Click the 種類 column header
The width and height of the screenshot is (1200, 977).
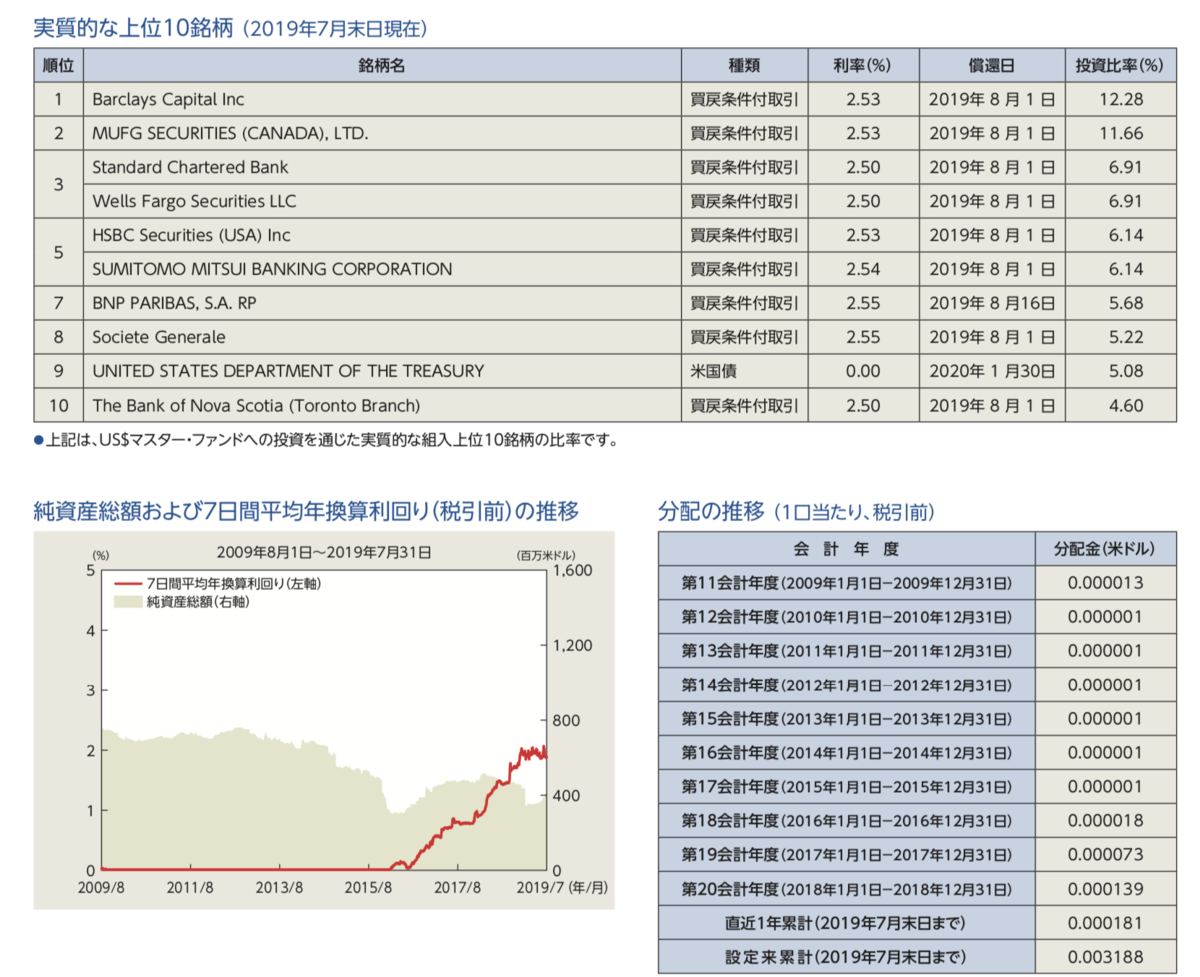pos(744,65)
